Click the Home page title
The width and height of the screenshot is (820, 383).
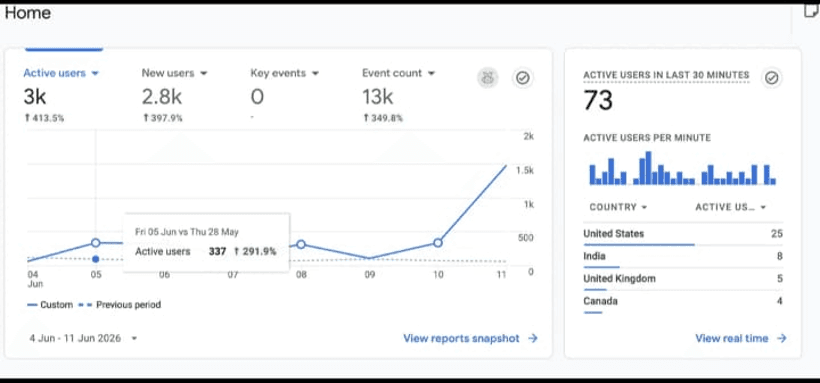tap(28, 13)
